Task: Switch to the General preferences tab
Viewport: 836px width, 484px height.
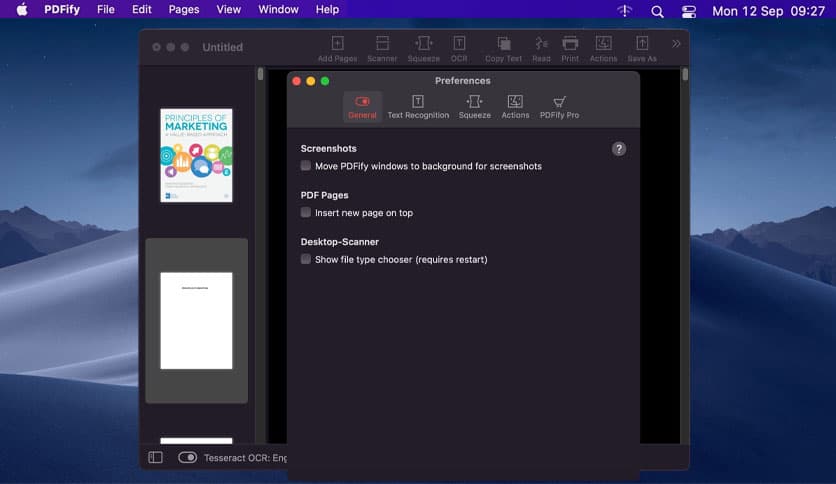Action: point(362,107)
